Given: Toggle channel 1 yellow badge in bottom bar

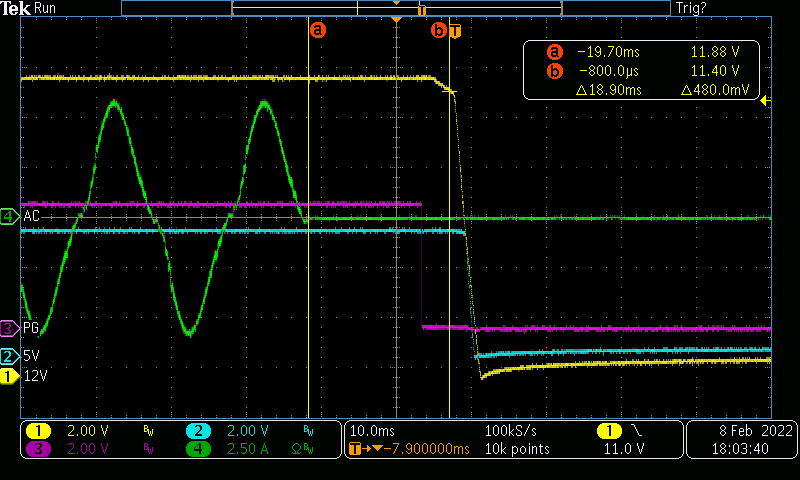Looking at the screenshot, I should (x=38, y=431).
